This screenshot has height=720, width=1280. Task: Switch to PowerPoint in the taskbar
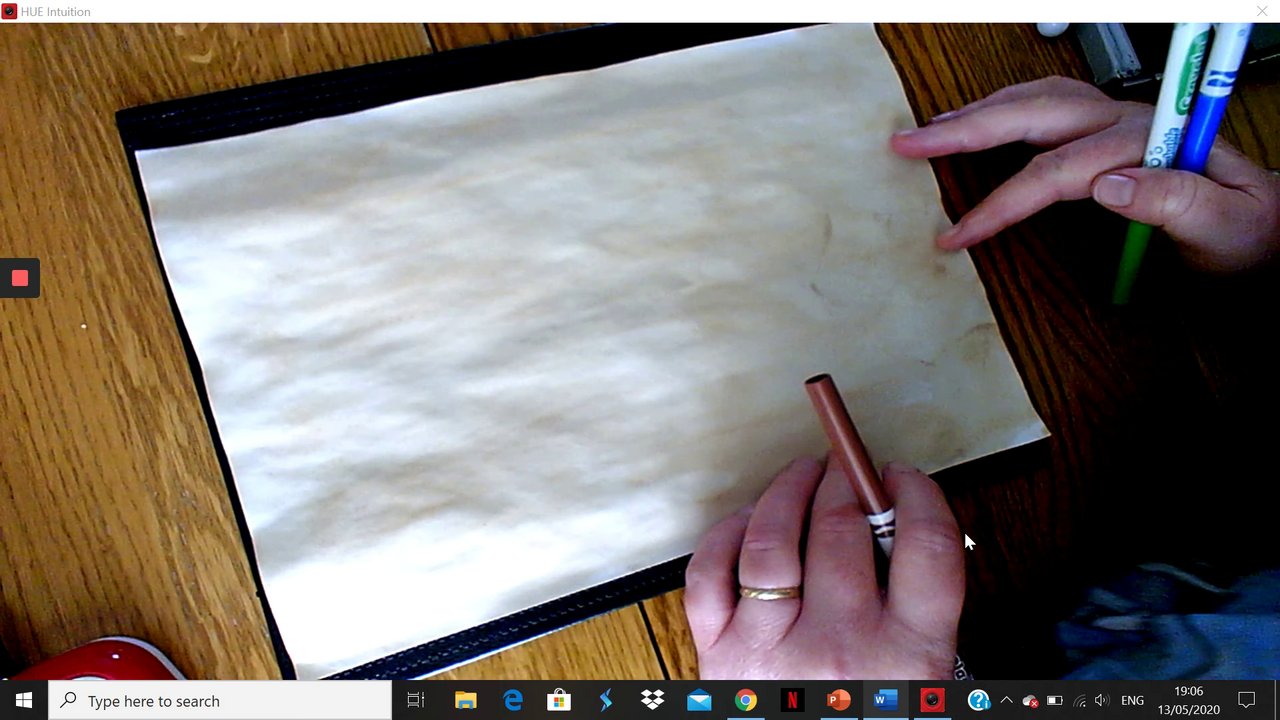click(839, 700)
